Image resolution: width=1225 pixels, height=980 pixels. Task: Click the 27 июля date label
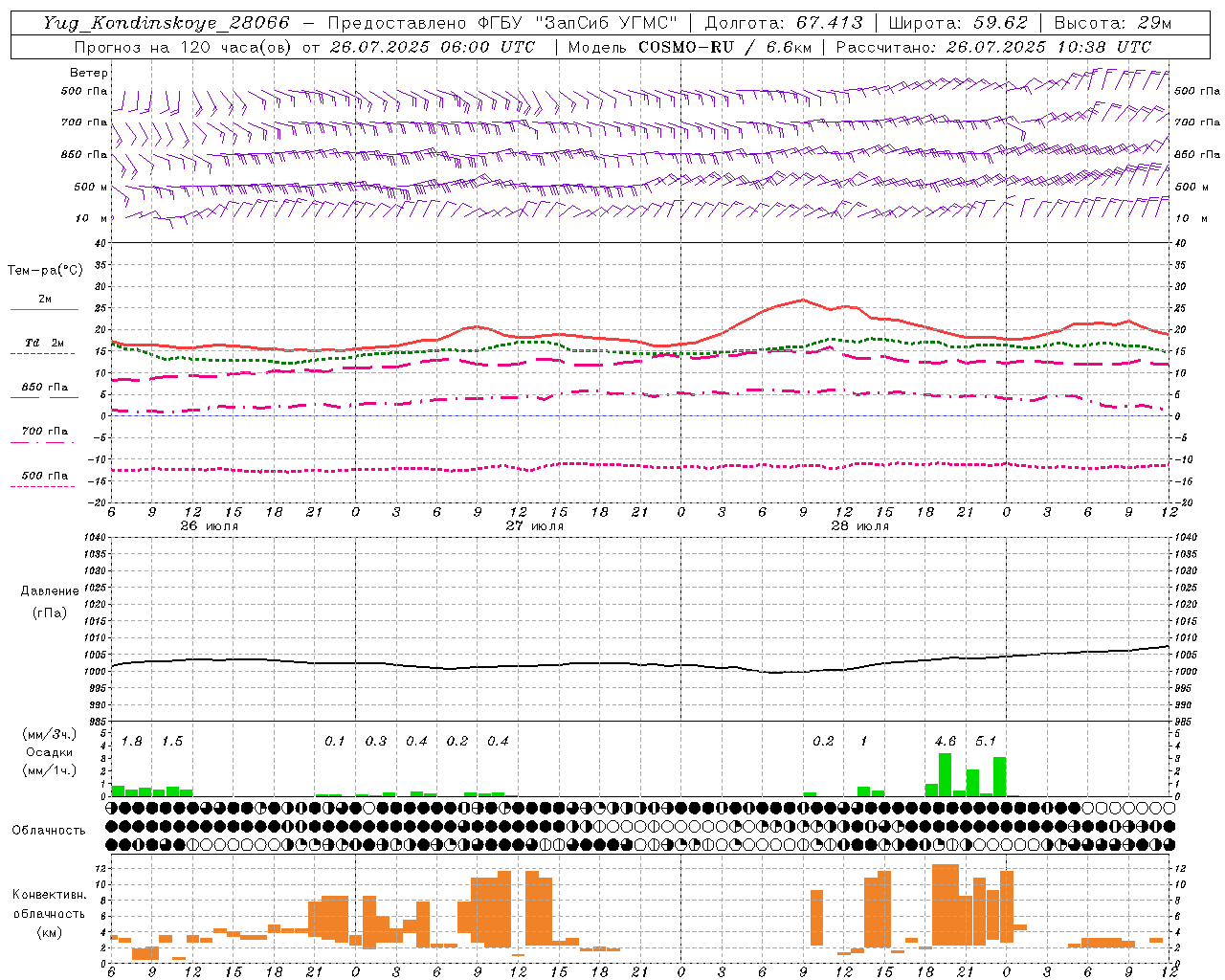point(535,526)
